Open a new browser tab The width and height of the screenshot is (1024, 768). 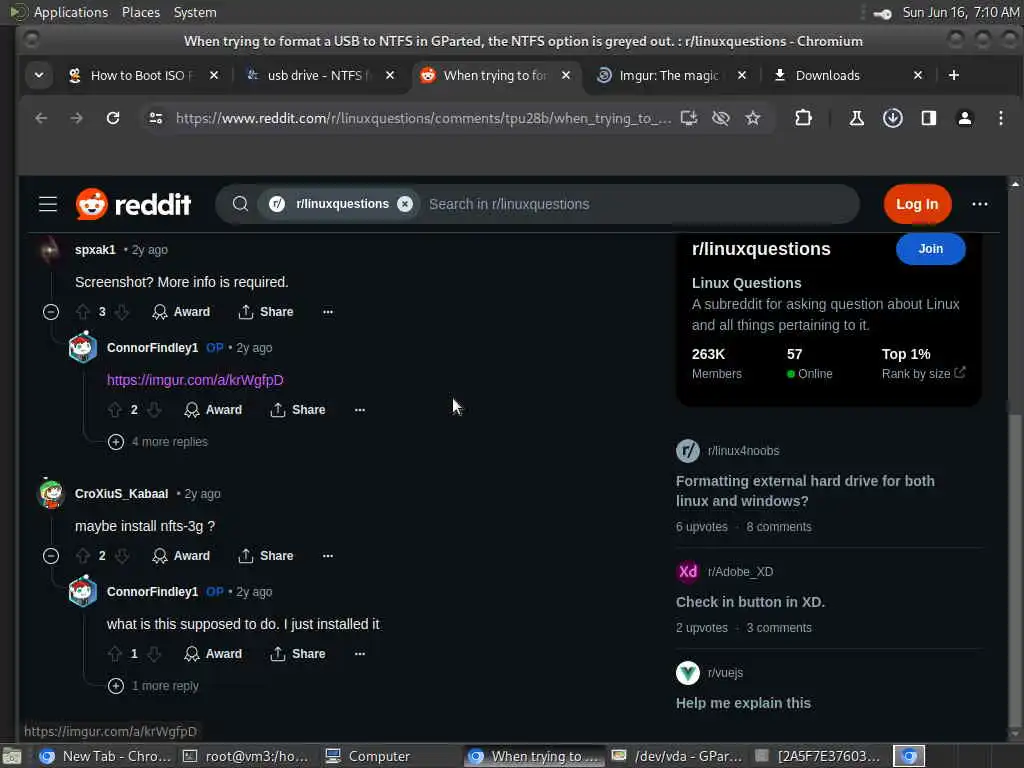(953, 75)
